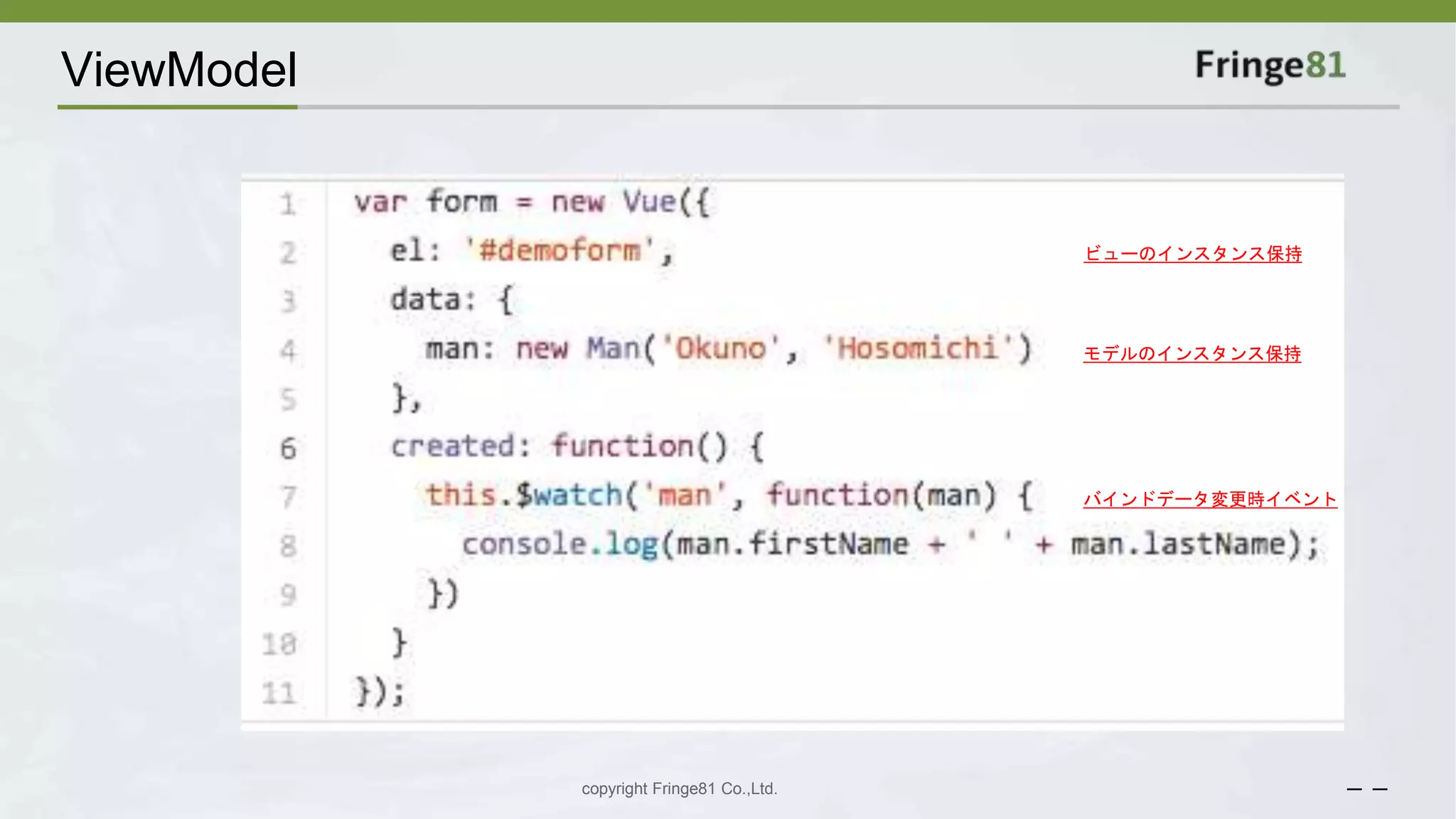Screen dimensions: 1456x819
Task: Click the word Vue in line 1
Action: pyautogui.click(x=649, y=203)
